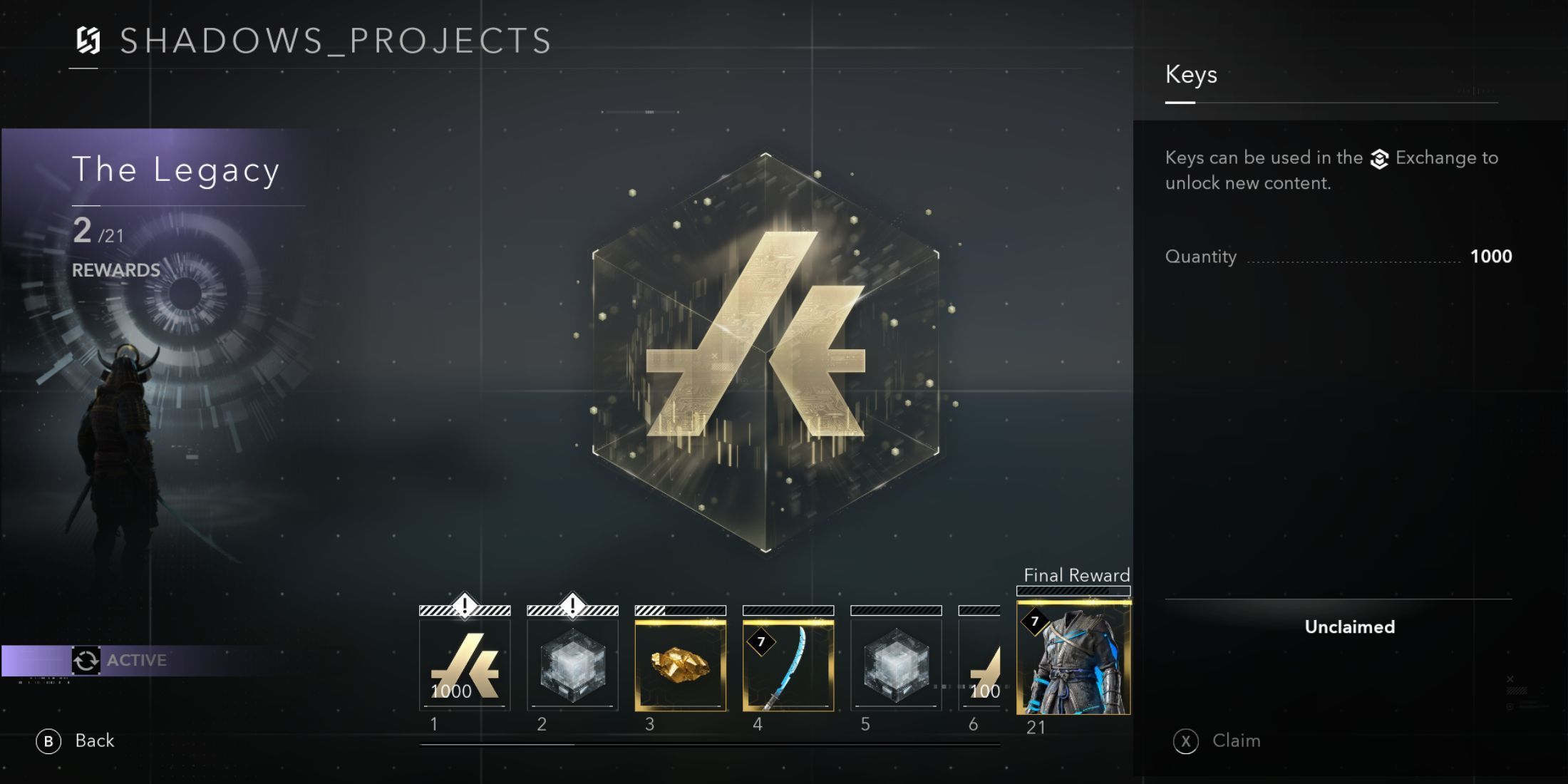Select the blue katana reward numbered 4
Viewport: 1568px width, 784px height.
[788, 664]
